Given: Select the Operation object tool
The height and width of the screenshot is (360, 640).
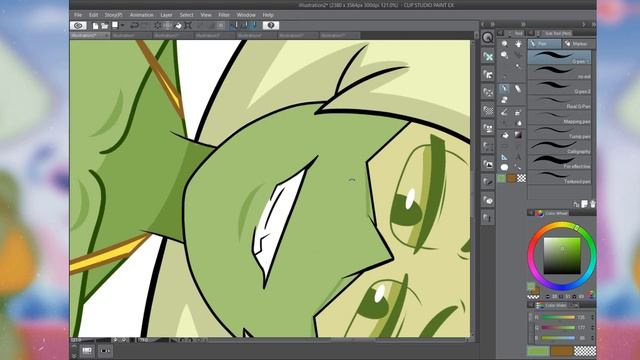Looking at the screenshot, I should pyautogui.click(x=505, y=55).
